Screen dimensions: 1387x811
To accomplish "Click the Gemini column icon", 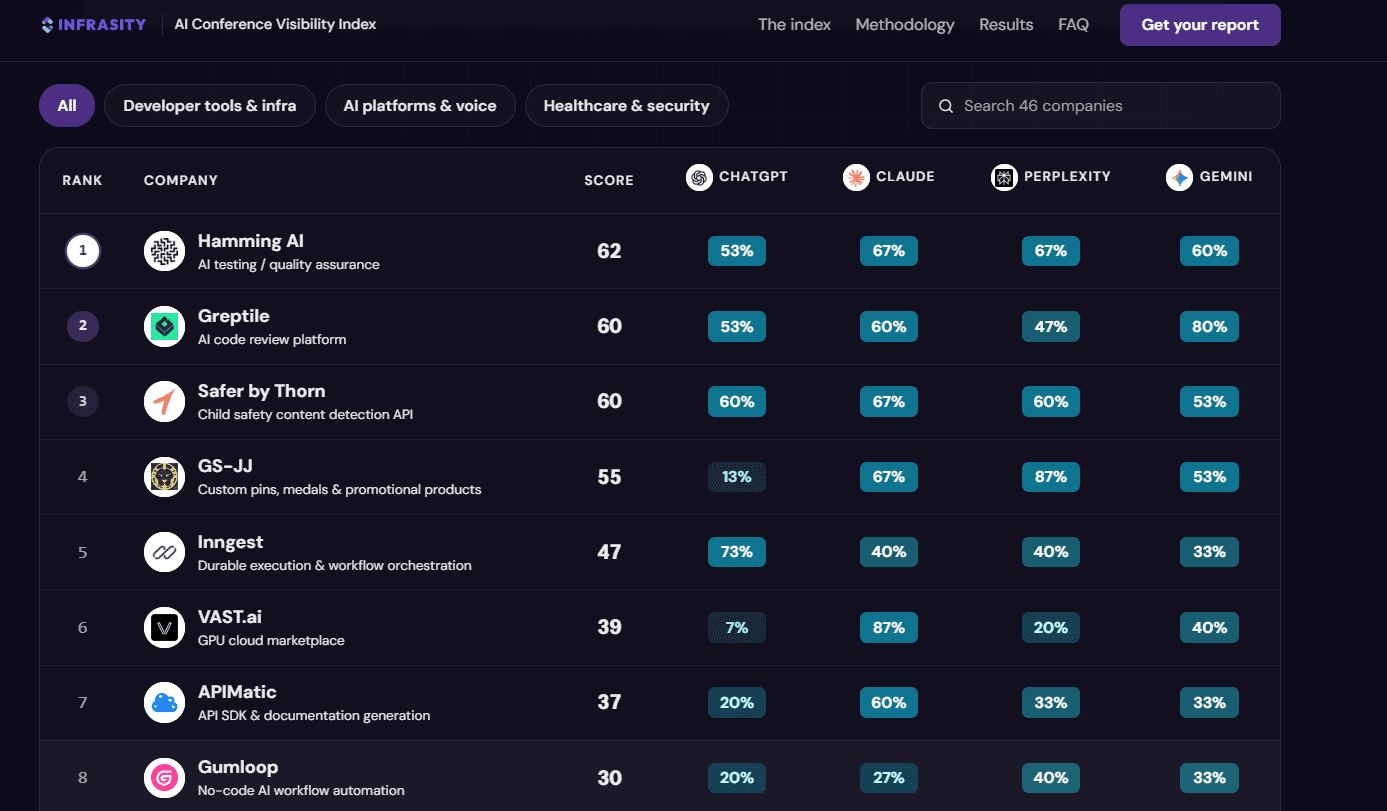I will point(1179,177).
